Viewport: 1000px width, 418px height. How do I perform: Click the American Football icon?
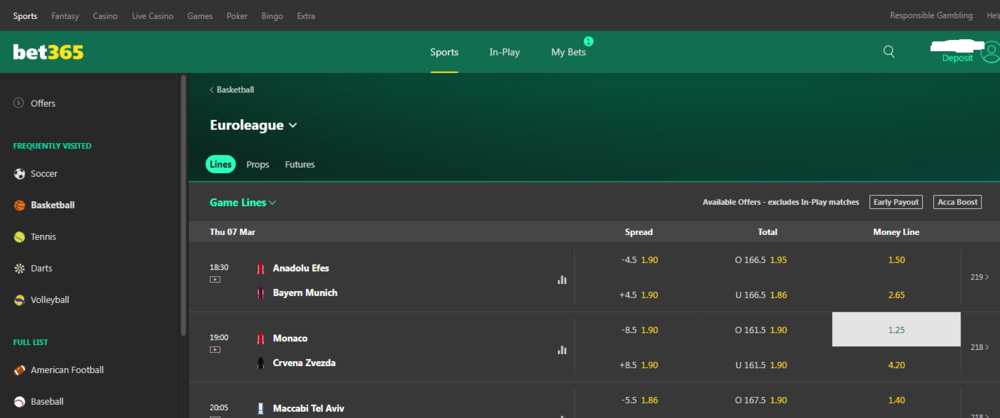click(19, 370)
